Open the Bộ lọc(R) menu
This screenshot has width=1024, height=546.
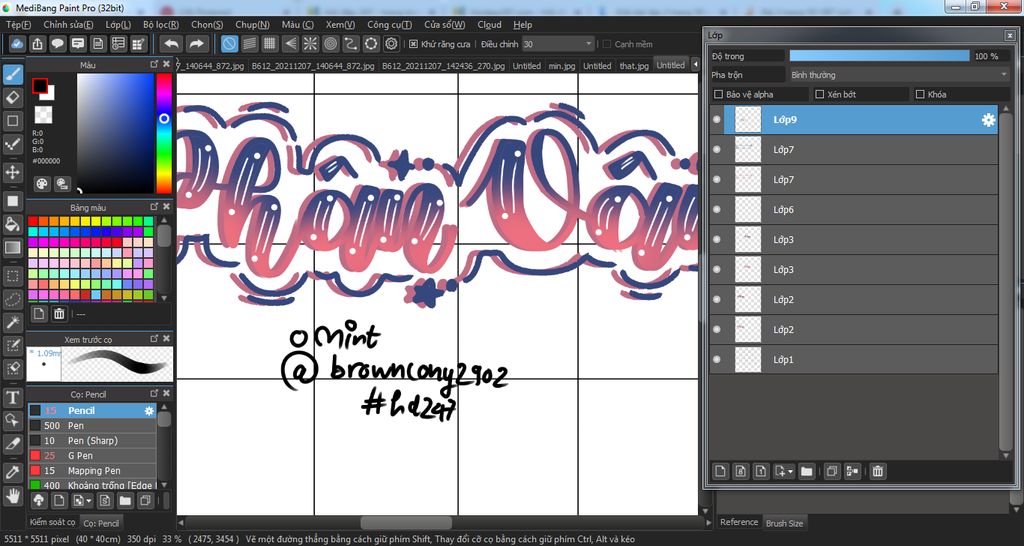161,25
